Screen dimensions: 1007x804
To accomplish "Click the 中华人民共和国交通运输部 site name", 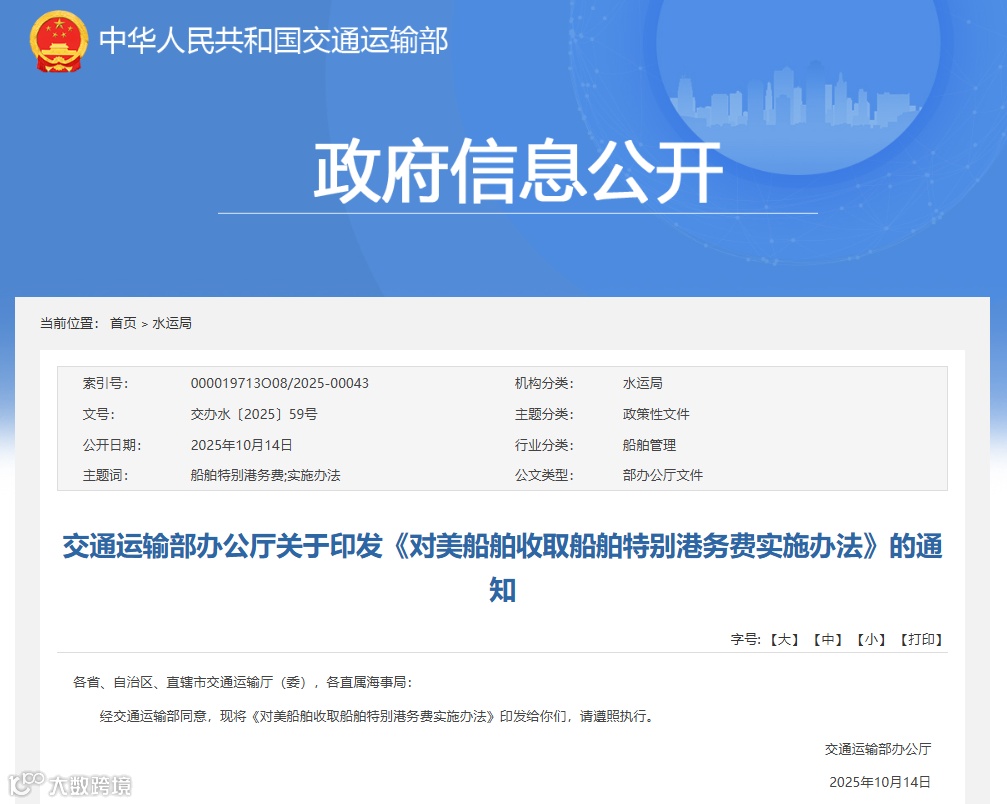I will 274,41.
